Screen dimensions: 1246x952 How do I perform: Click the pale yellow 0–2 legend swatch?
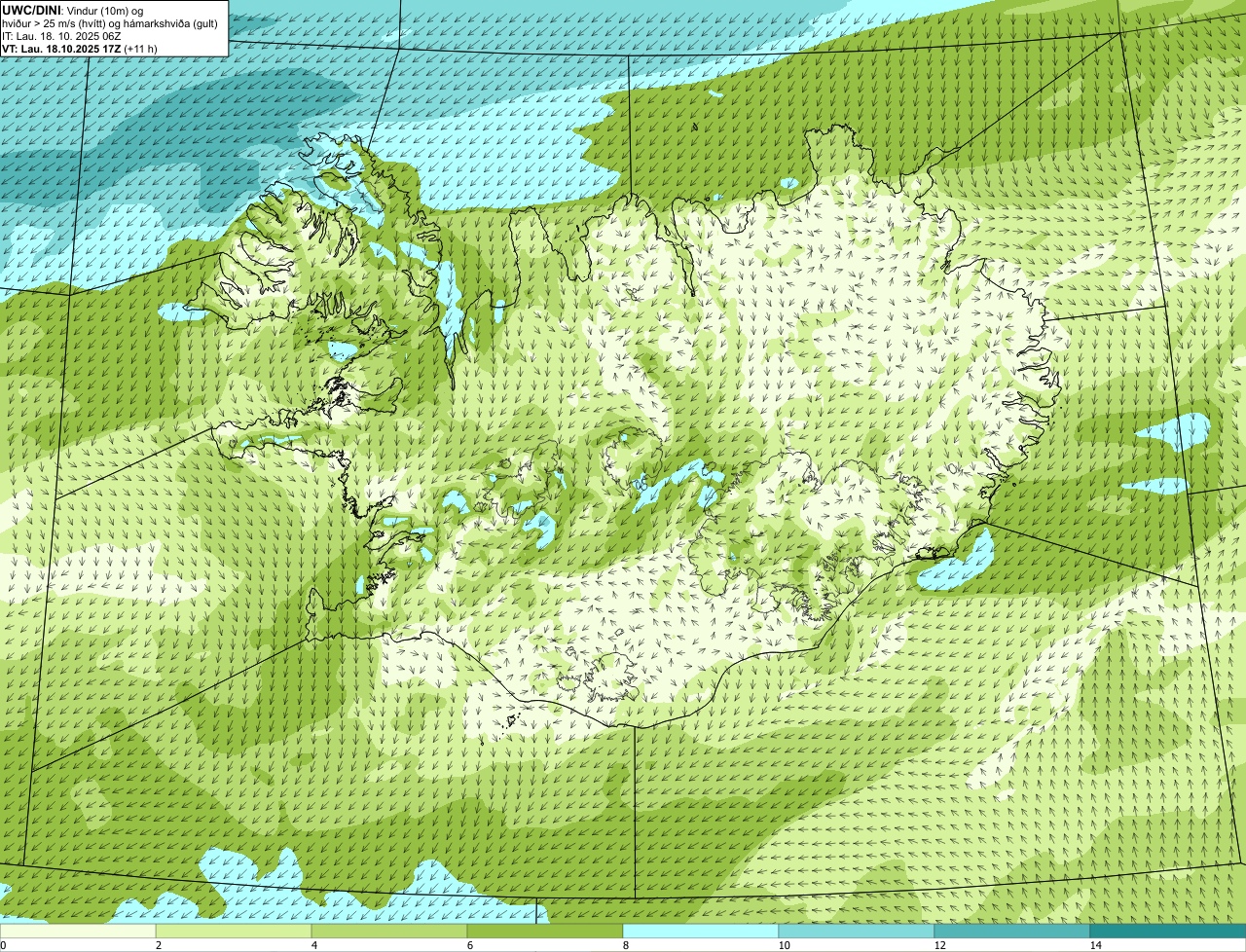click(x=78, y=931)
